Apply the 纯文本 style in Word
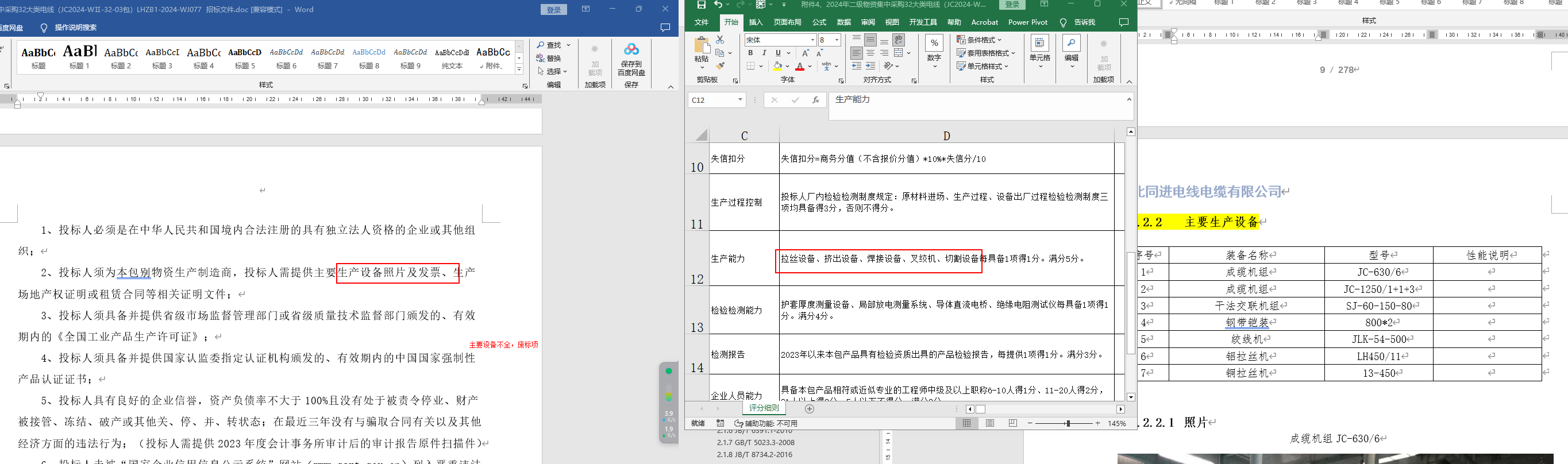The width and height of the screenshot is (1568, 464). tap(452, 58)
